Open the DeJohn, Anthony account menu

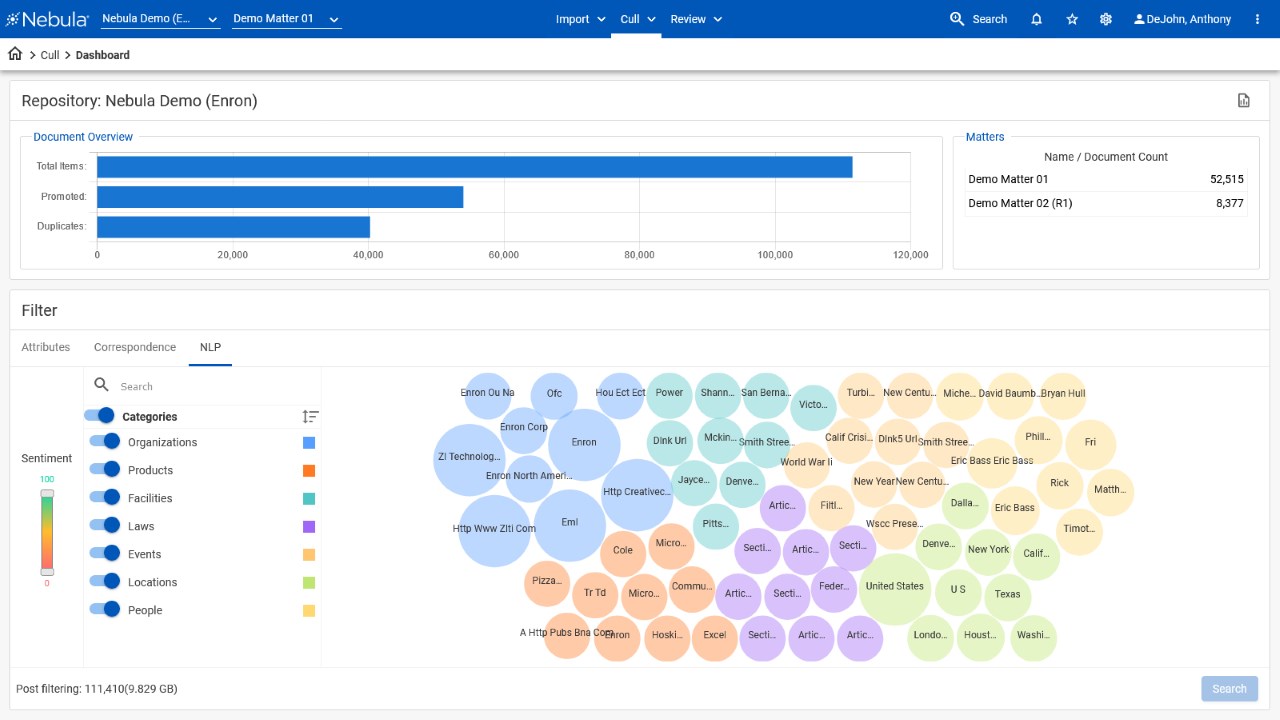click(x=1182, y=19)
